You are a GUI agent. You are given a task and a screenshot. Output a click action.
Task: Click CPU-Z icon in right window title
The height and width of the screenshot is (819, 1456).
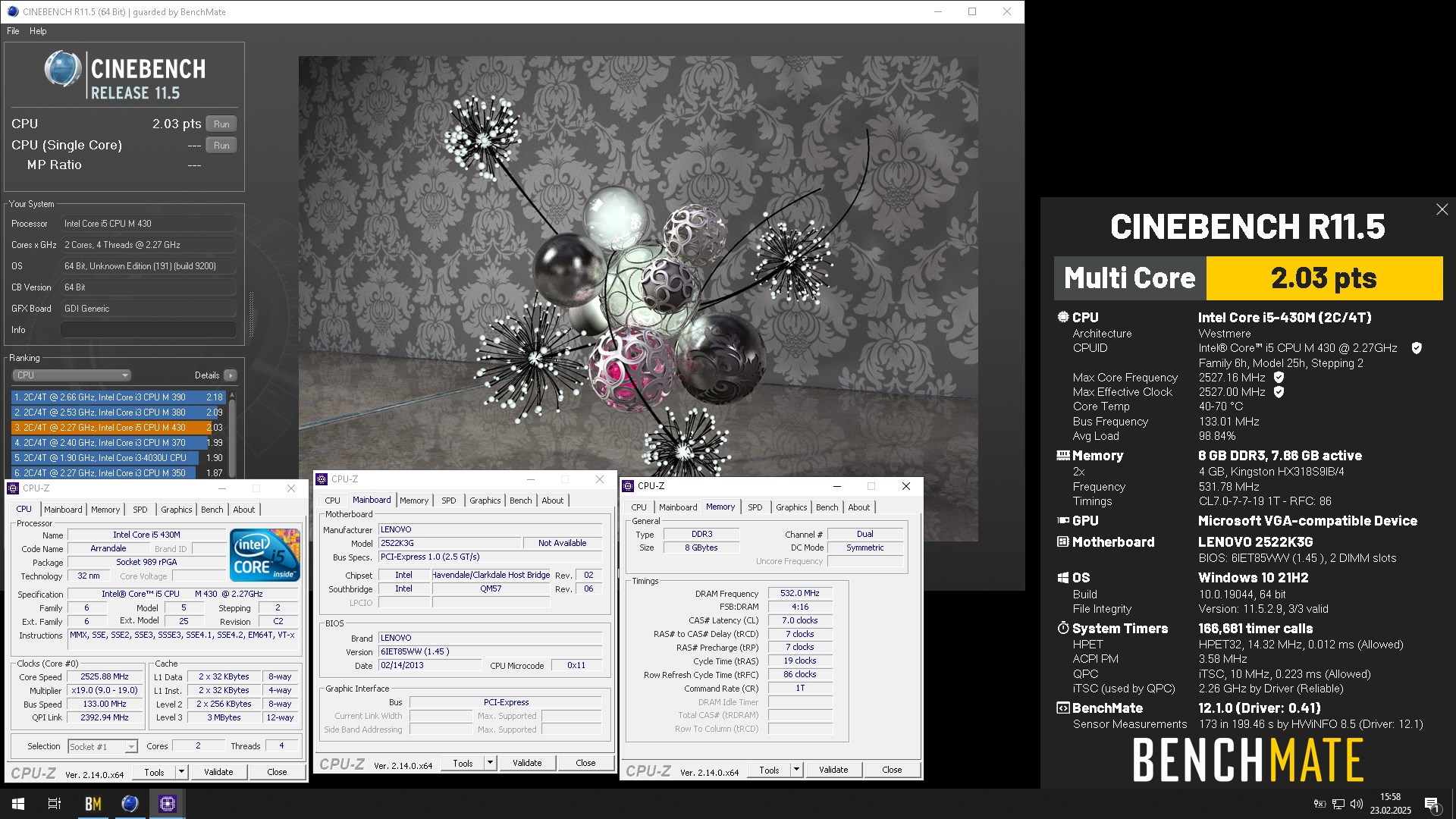(x=628, y=486)
